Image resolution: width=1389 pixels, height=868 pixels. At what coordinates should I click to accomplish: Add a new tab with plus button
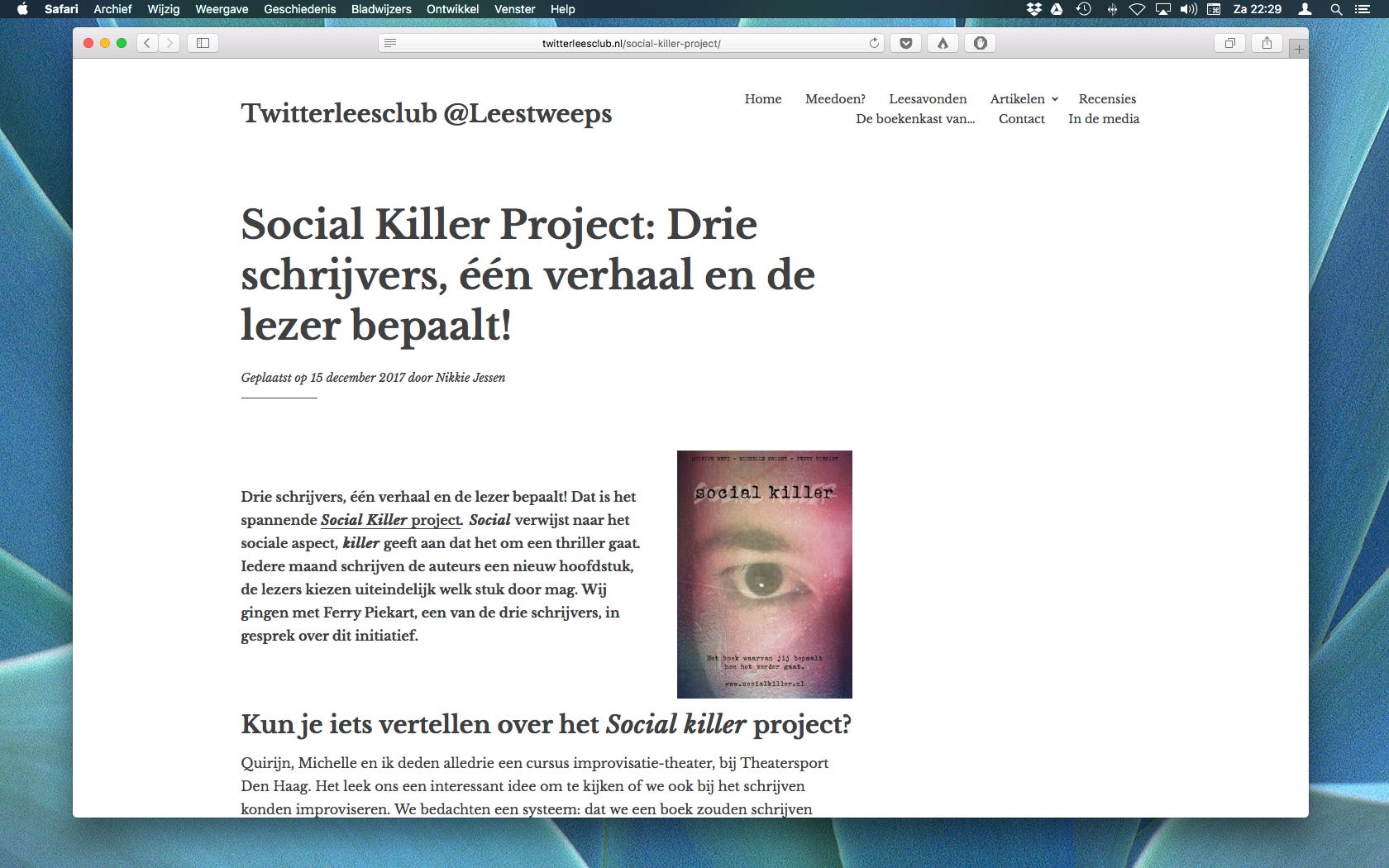1299,49
